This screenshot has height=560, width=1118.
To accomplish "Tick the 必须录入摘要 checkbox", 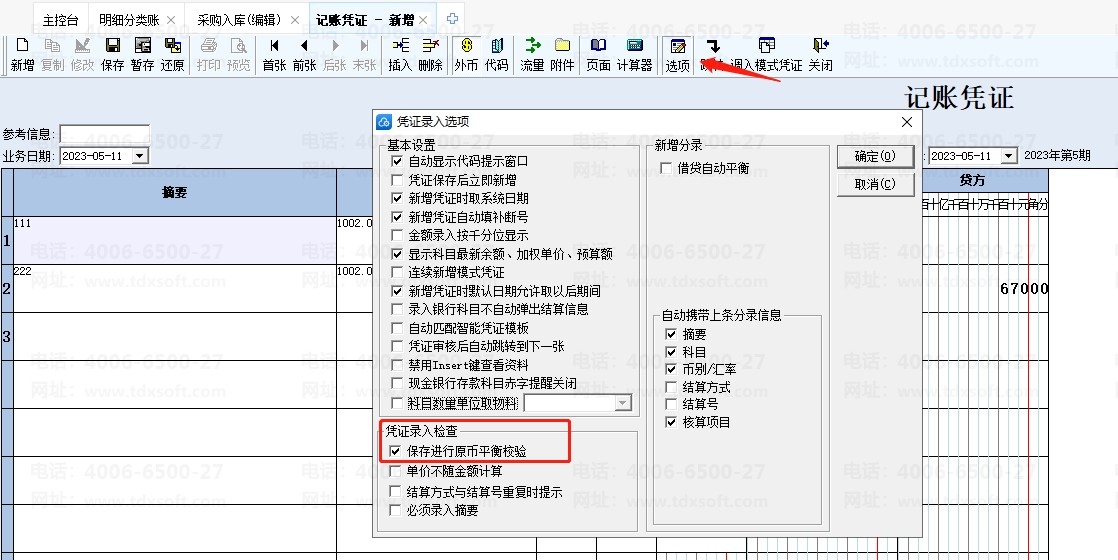I will (x=396, y=510).
